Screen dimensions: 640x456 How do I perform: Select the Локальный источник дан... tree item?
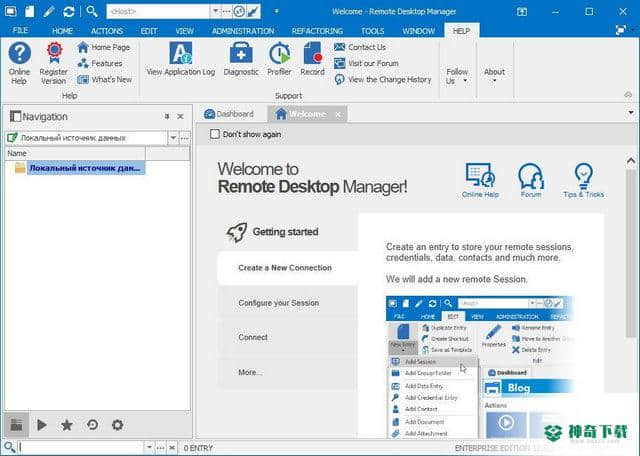tap(85, 168)
